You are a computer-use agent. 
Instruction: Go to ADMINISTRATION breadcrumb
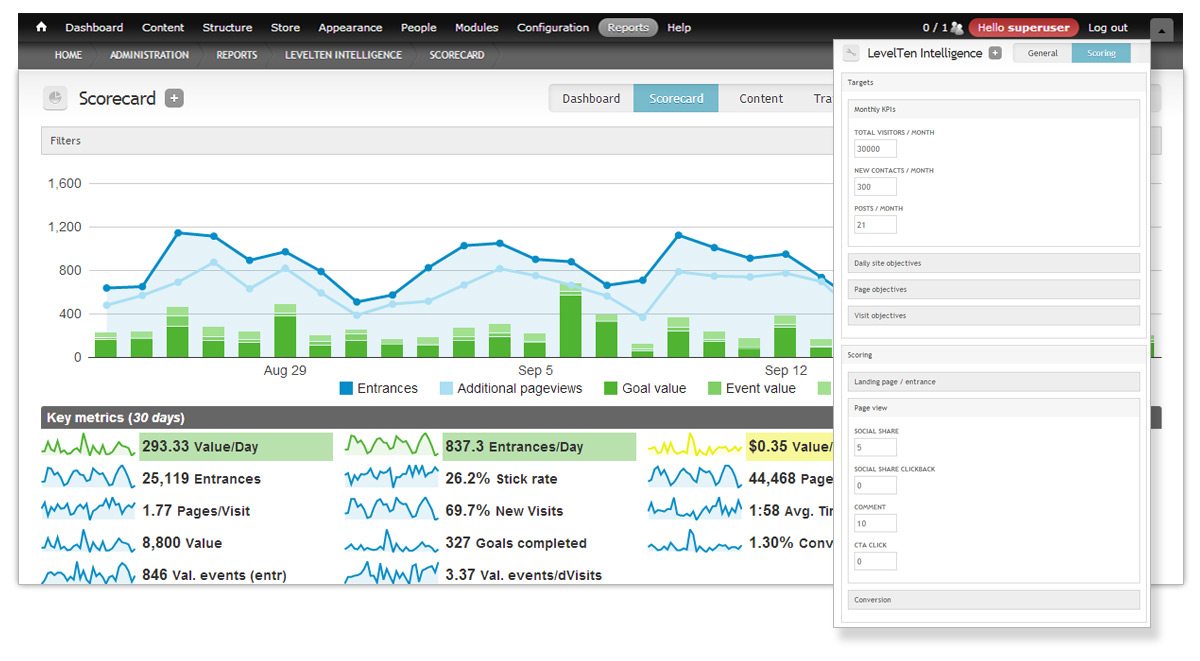149,55
